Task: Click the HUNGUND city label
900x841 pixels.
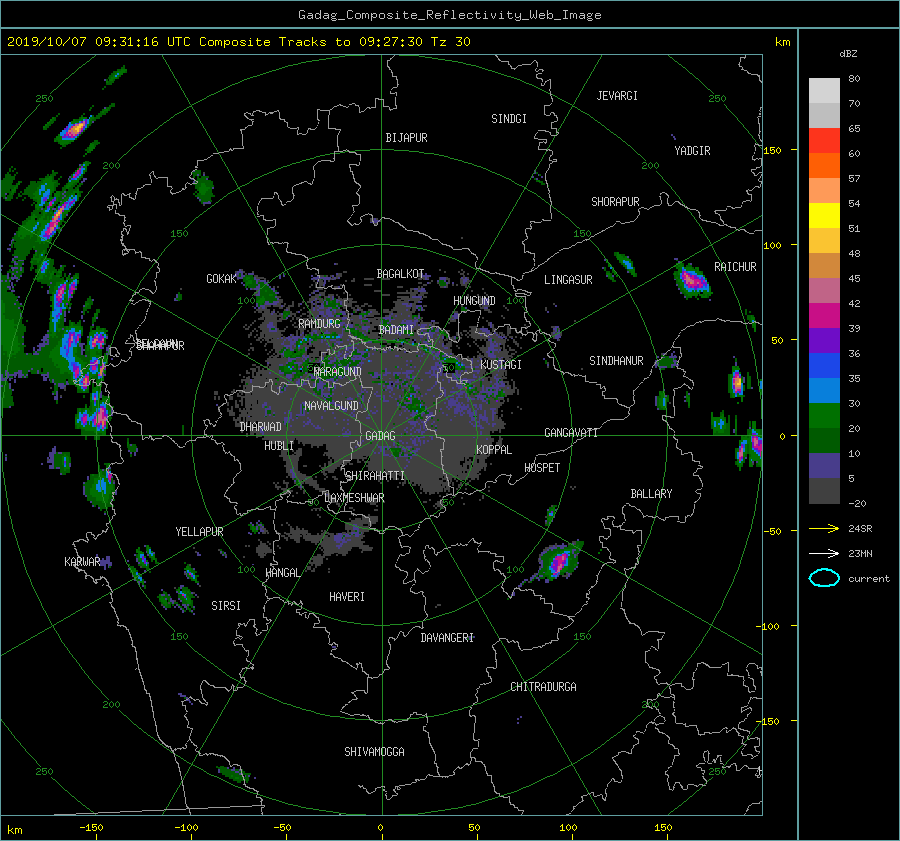Action: 474,301
